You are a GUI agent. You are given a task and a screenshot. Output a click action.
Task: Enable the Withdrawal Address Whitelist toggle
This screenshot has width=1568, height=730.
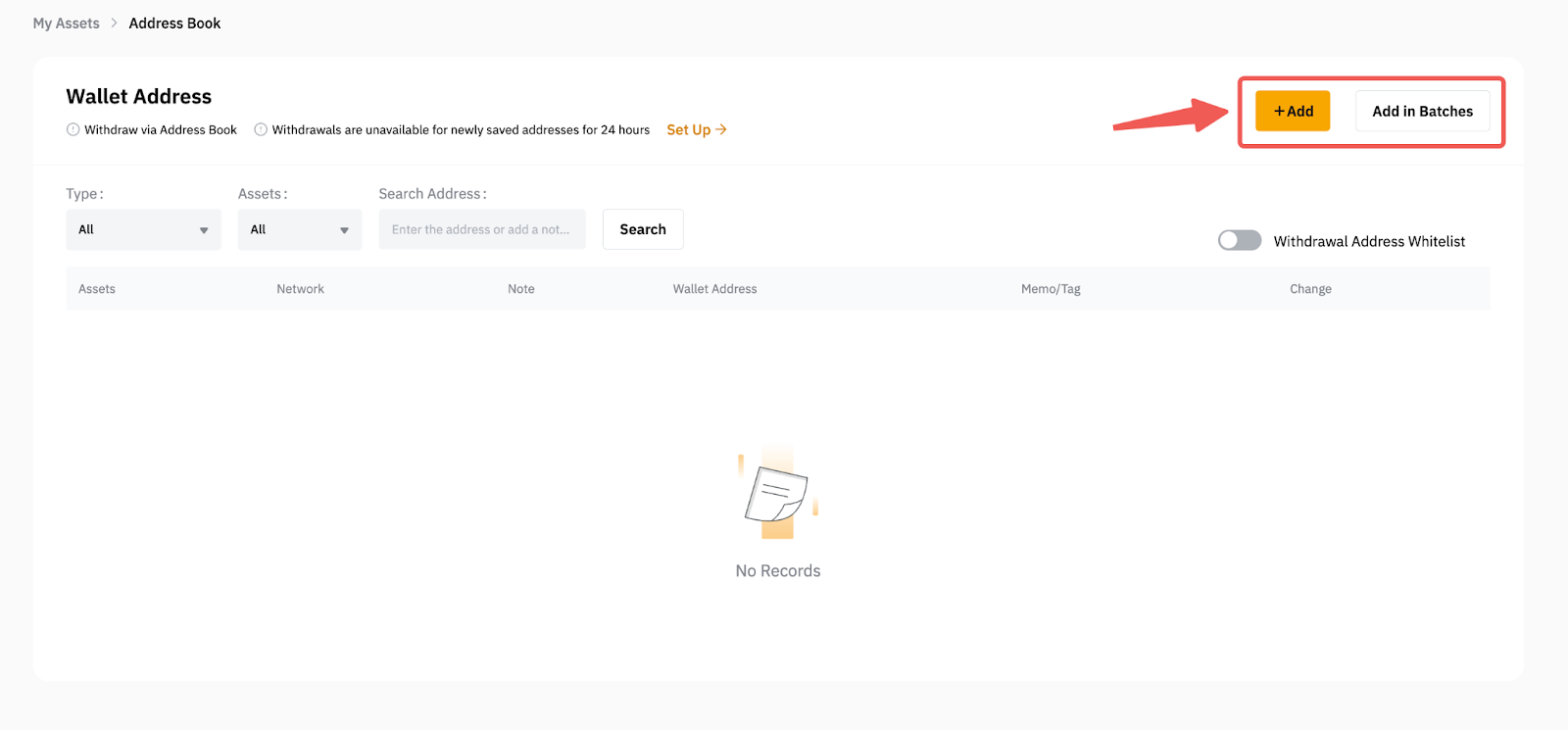[1239, 241]
